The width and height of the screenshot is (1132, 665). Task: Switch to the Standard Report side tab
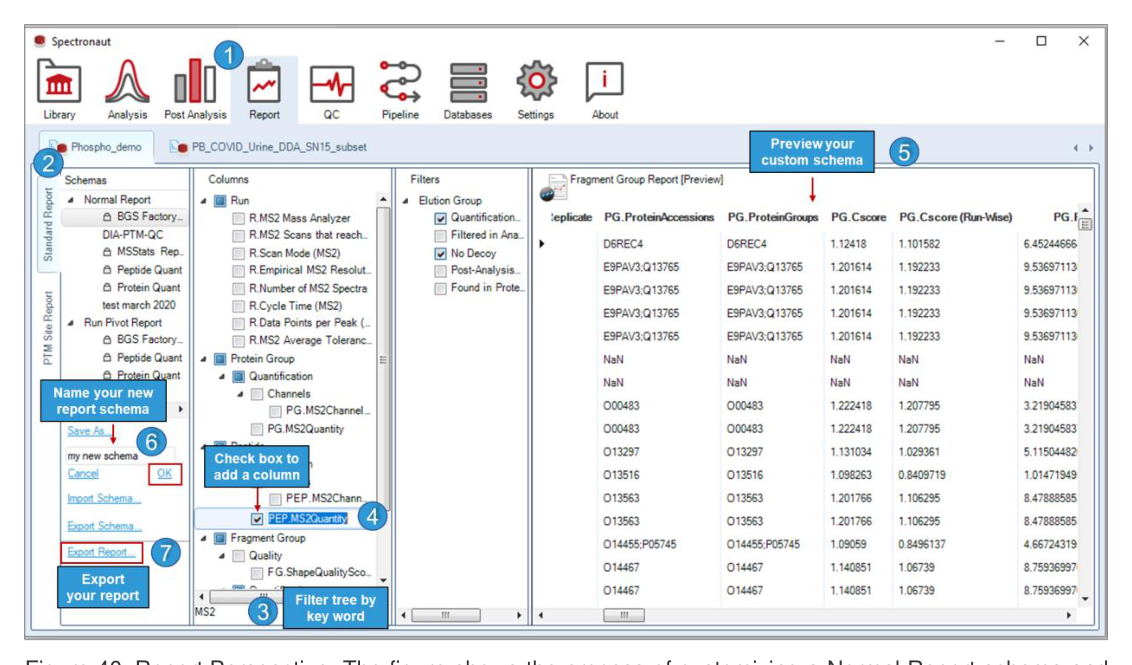pos(48,225)
